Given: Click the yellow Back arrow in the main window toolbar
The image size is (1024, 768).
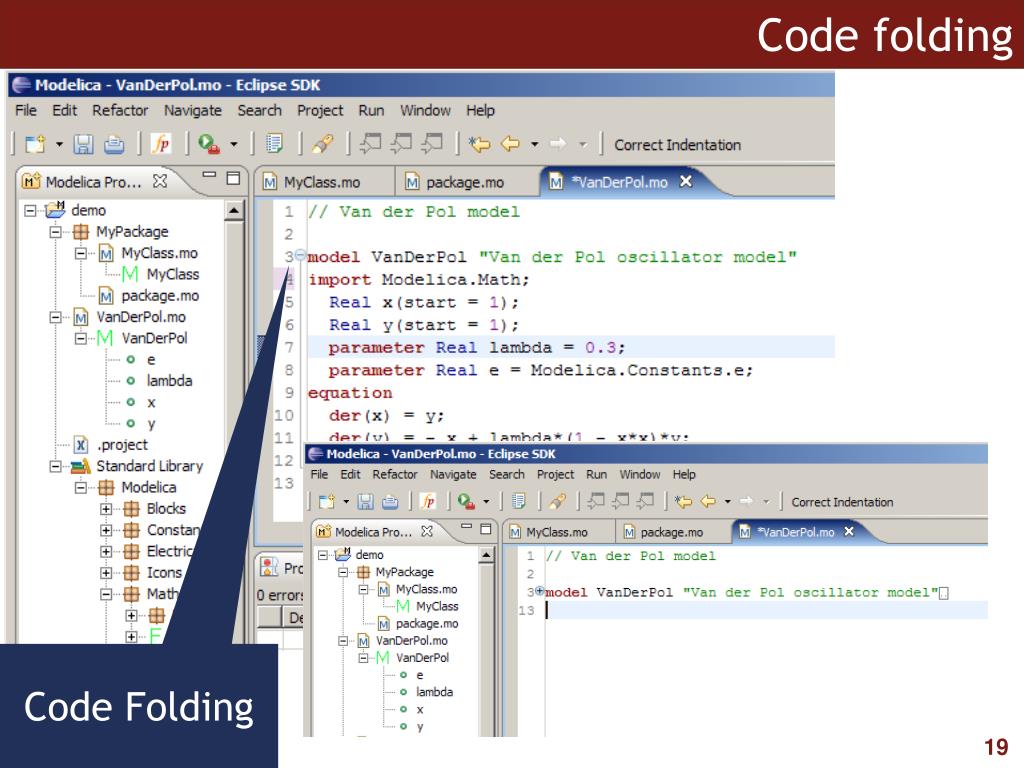Looking at the screenshot, I should pyautogui.click(x=510, y=144).
